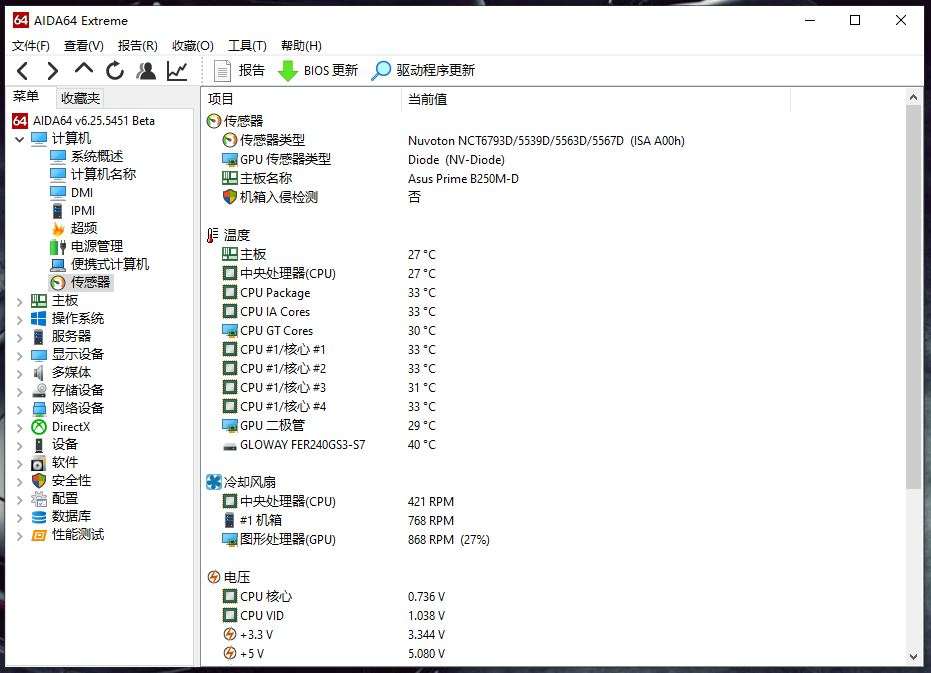Click the speaker icon beside 多媒体
This screenshot has height=673, width=931.
[x=39, y=373]
